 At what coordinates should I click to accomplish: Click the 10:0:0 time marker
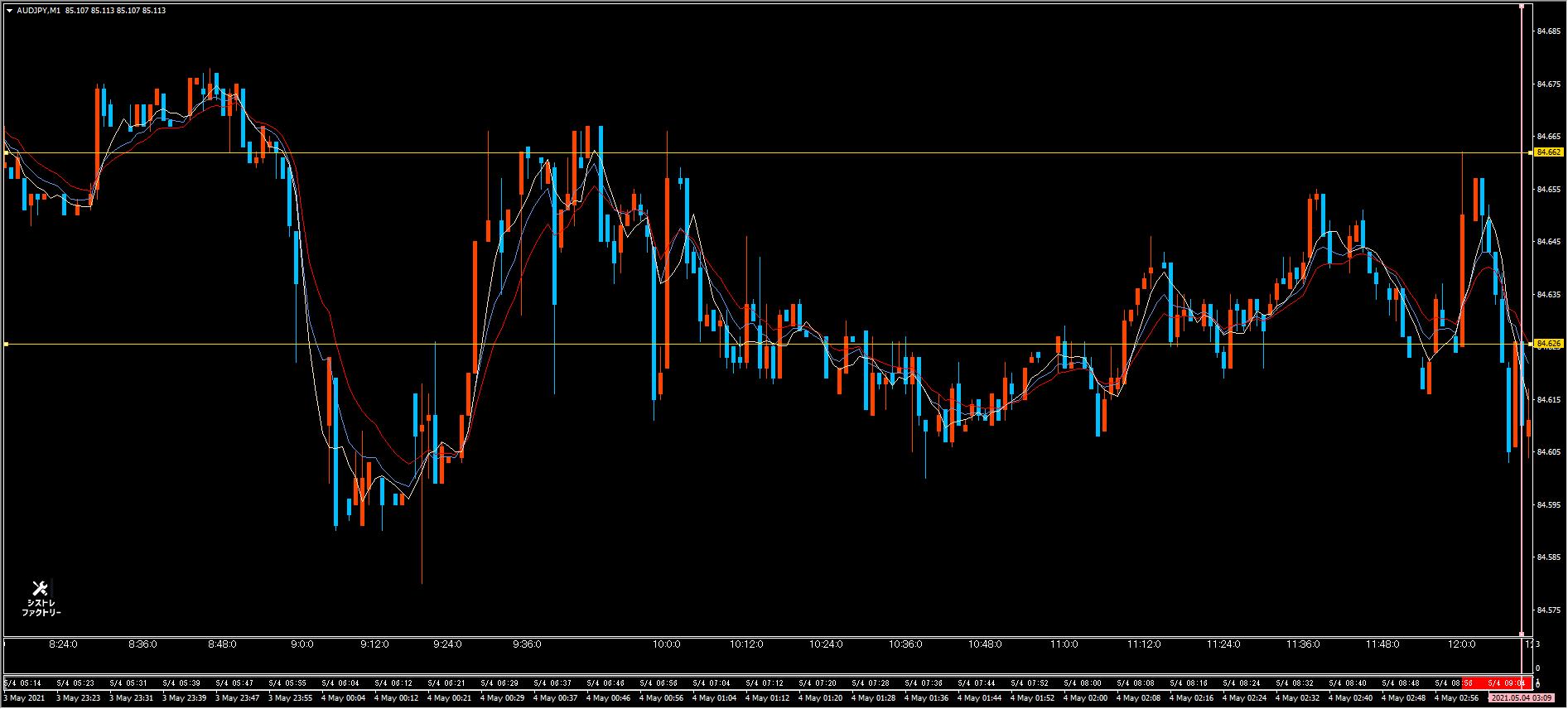(x=666, y=644)
